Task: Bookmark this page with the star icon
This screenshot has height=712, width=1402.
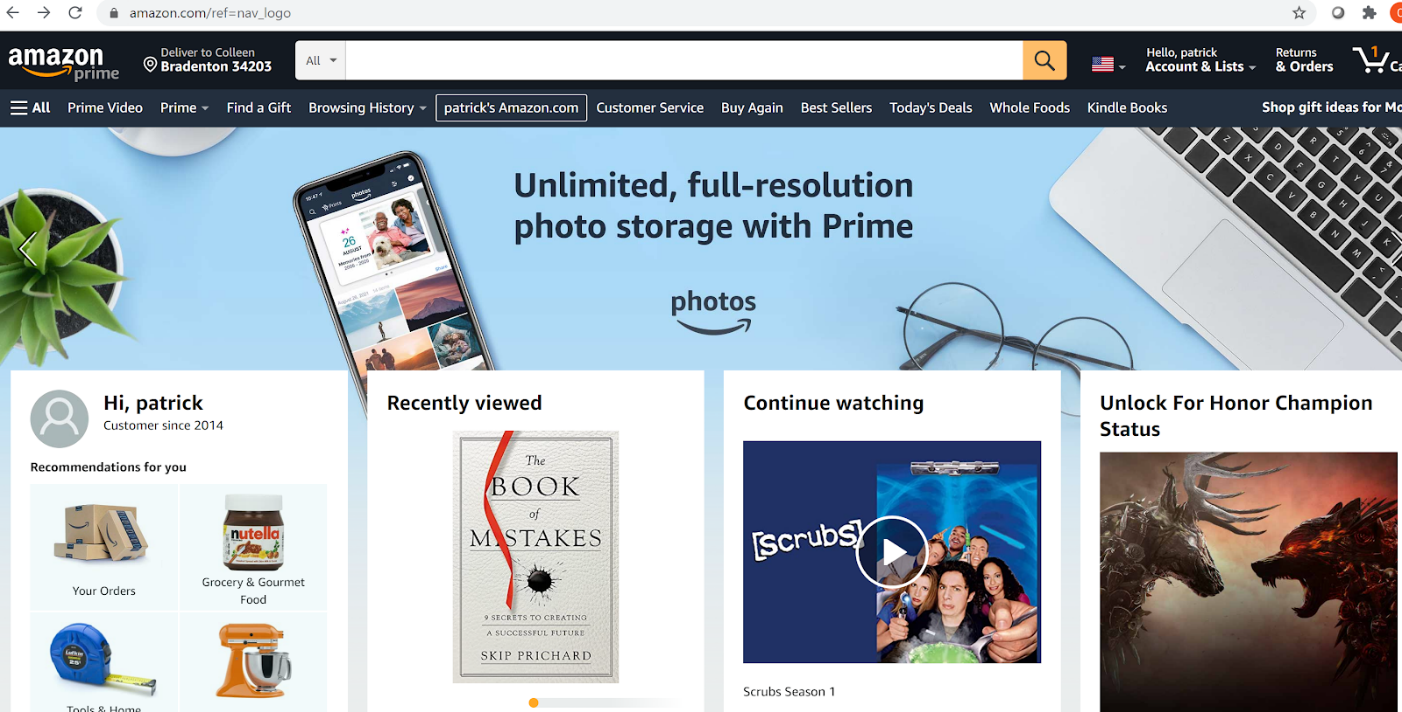Action: (x=1299, y=13)
